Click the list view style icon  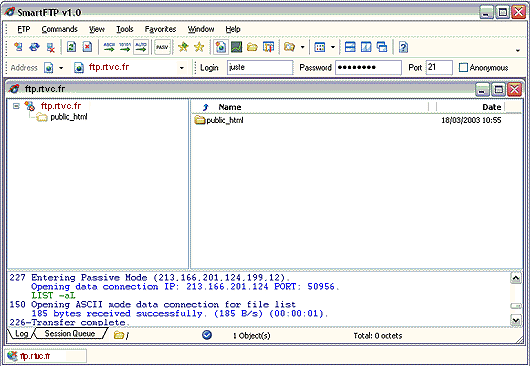pos(319,47)
